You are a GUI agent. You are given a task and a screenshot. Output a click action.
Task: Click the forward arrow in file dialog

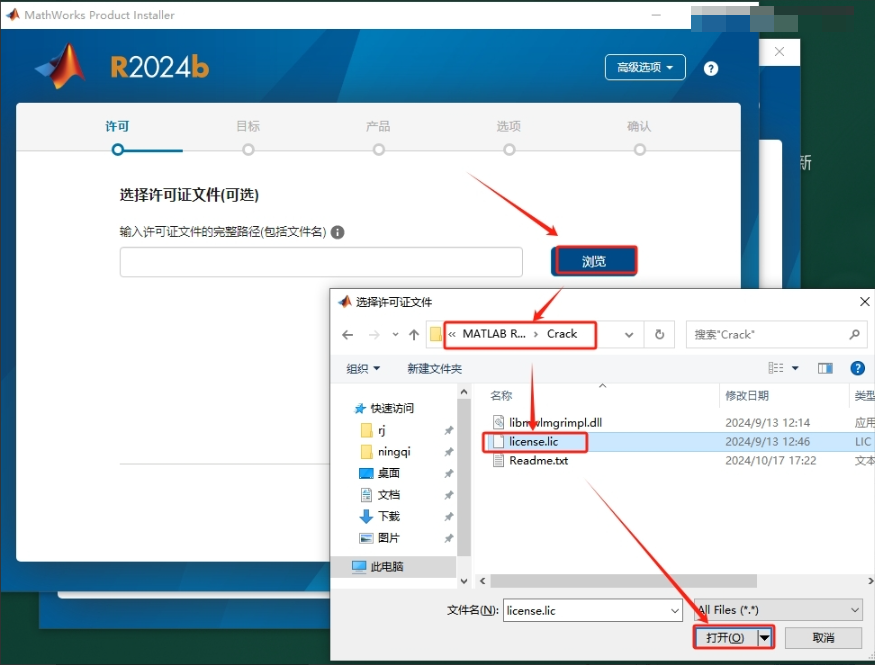pyautogui.click(x=374, y=335)
